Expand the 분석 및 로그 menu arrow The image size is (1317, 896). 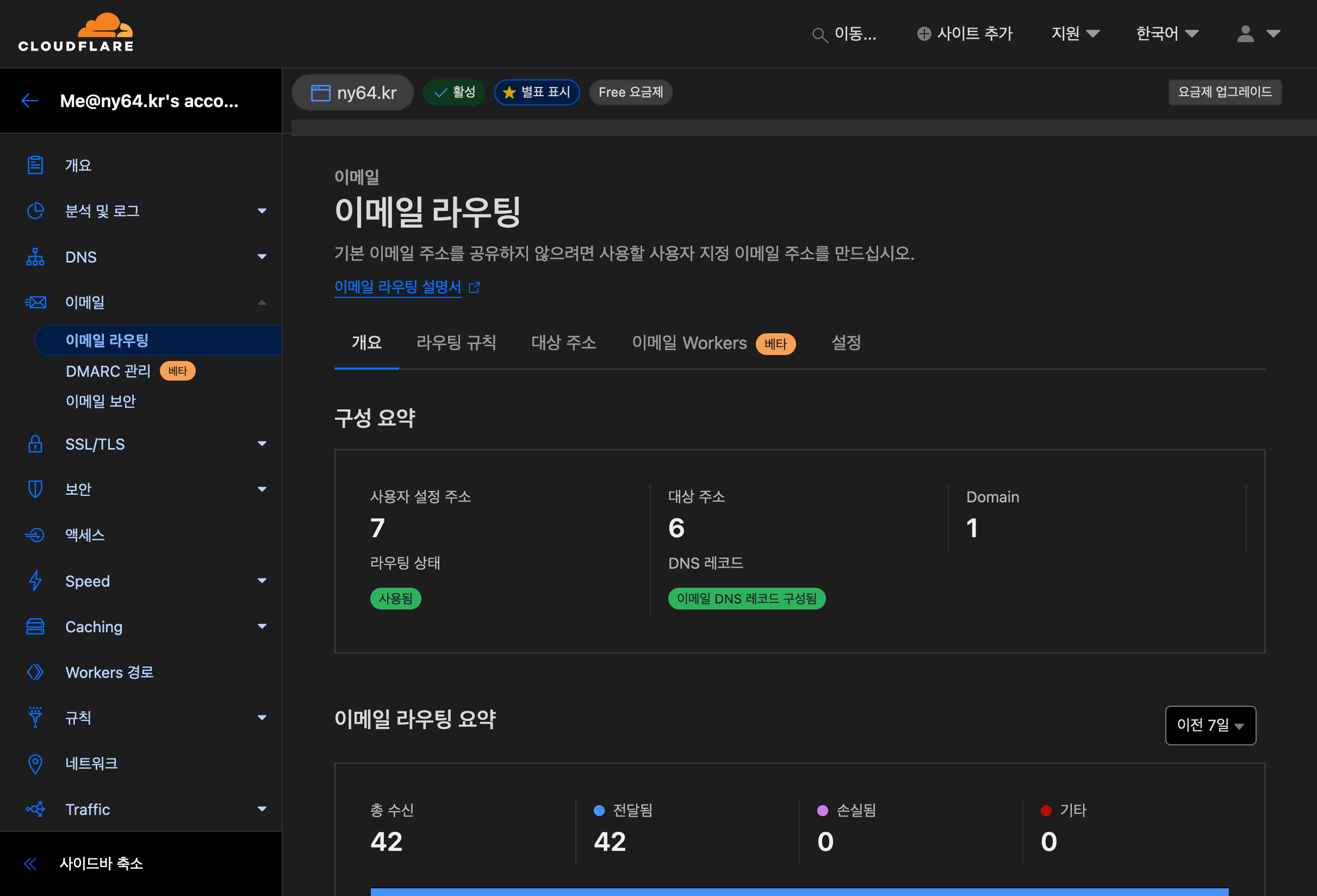coord(262,211)
